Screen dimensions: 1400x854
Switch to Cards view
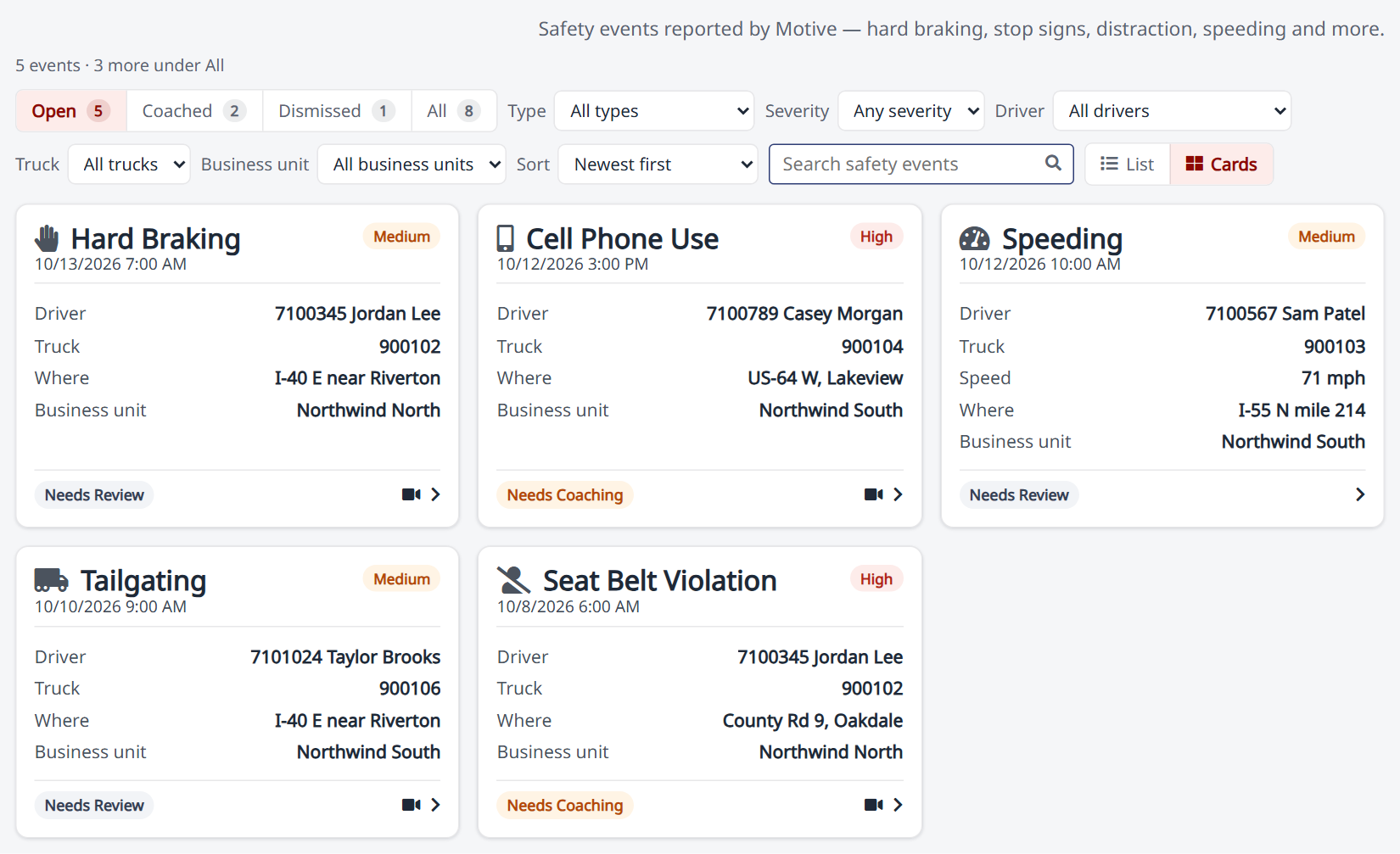point(1222,165)
